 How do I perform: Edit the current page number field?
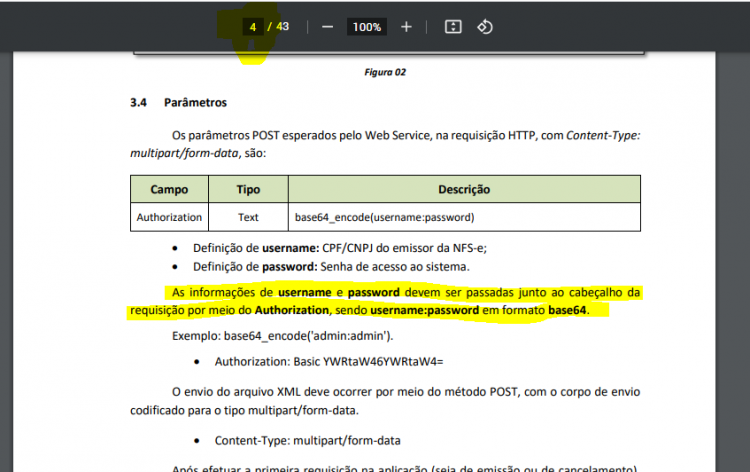pos(253,27)
